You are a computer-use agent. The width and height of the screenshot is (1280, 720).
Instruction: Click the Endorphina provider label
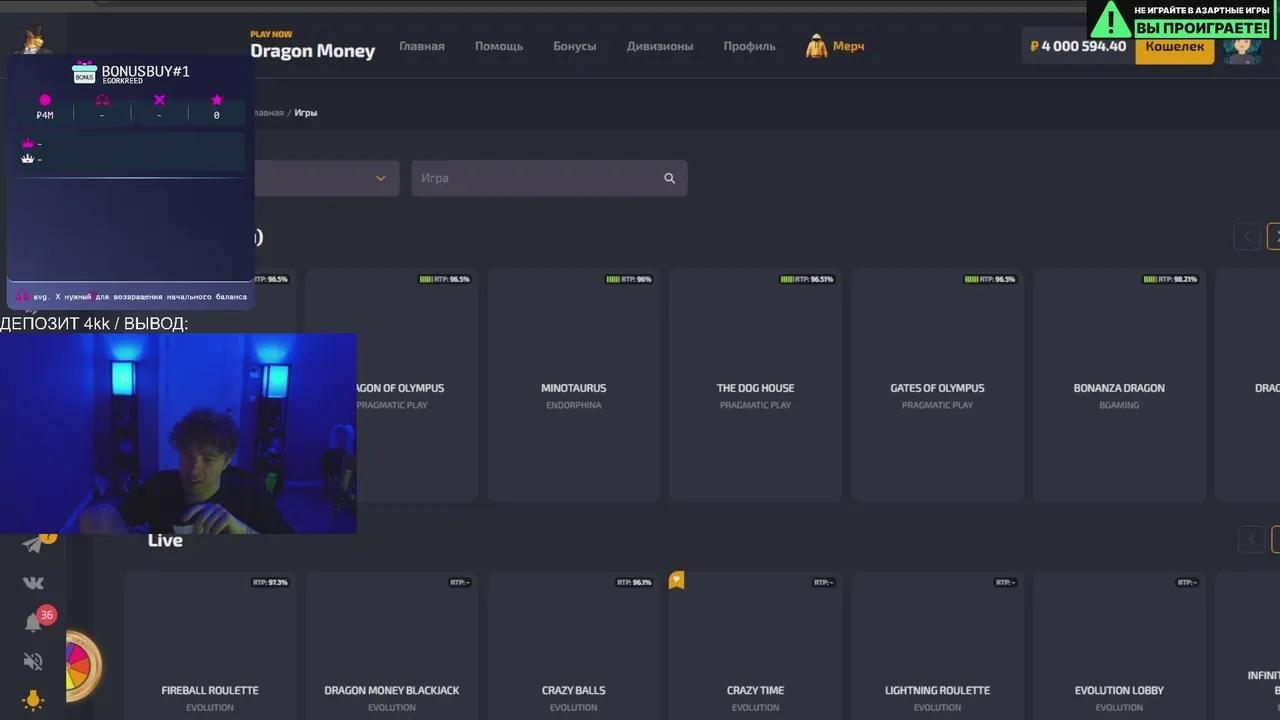574,405
